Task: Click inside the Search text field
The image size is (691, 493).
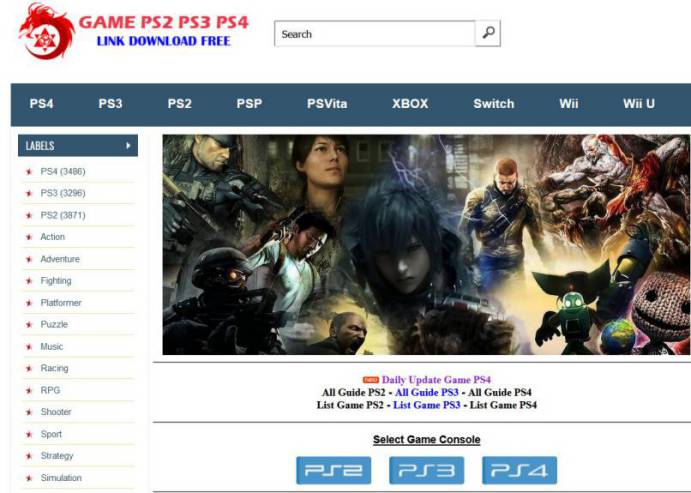Action: 375,33
